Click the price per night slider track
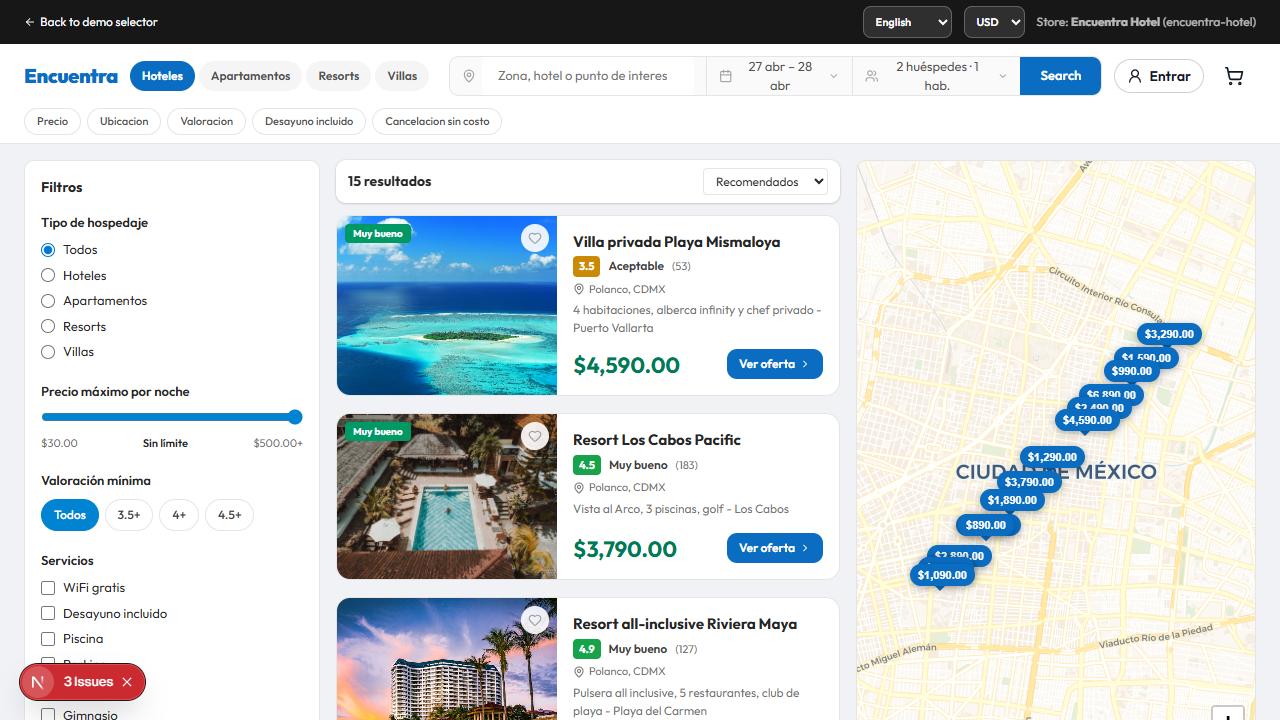This screenshot has width=1280, height=720. pyautogui.click(x=172, y=417)
